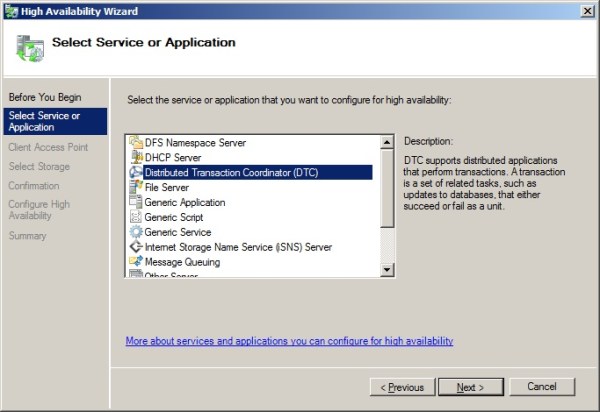Click the DFS Namespace Server icon
This screenshot has width=600, height=412.
point(136,143)
